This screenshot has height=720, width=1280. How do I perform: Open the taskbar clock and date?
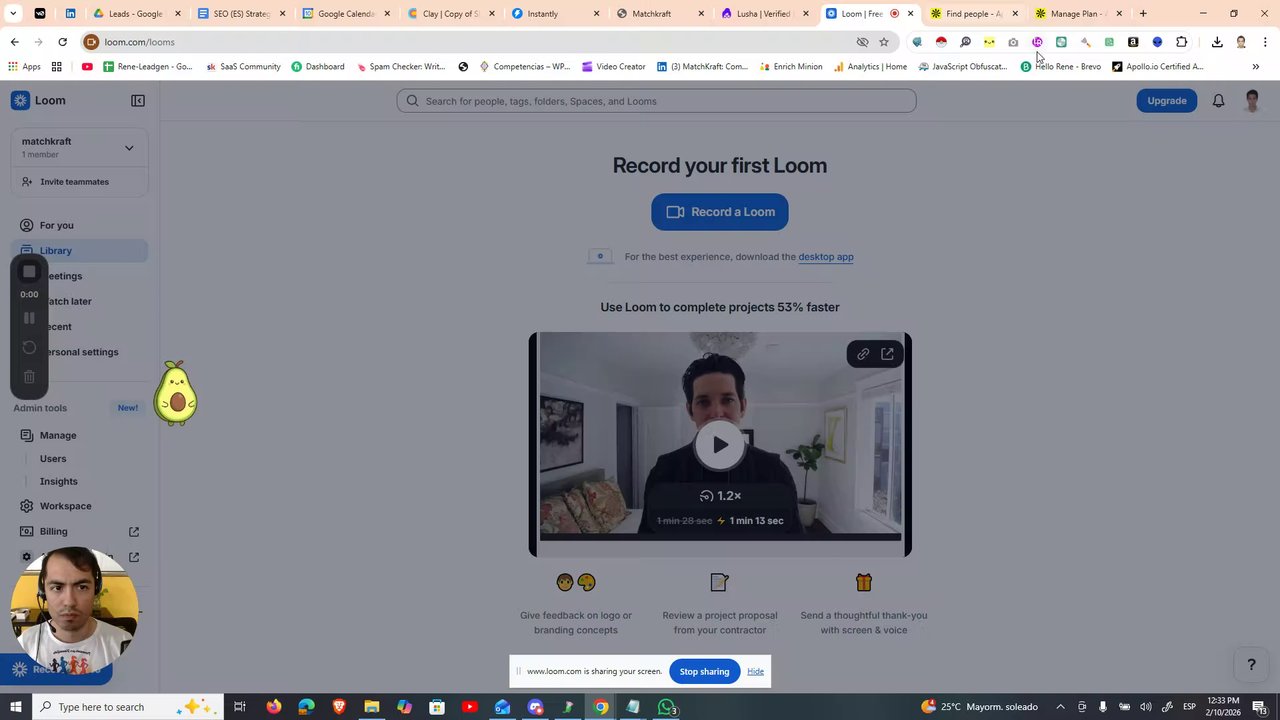[x=1223, y=707]
